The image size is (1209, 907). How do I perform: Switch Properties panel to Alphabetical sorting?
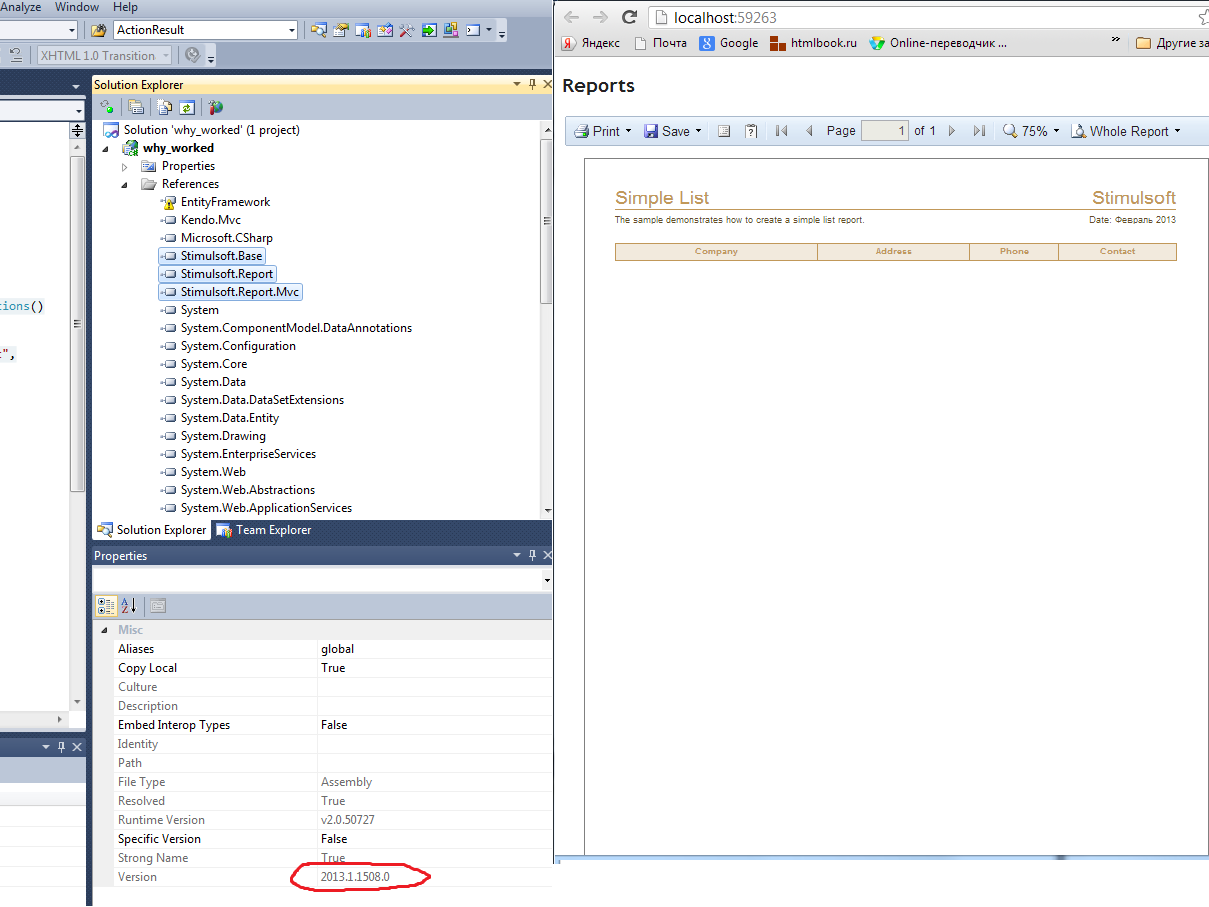126,606
